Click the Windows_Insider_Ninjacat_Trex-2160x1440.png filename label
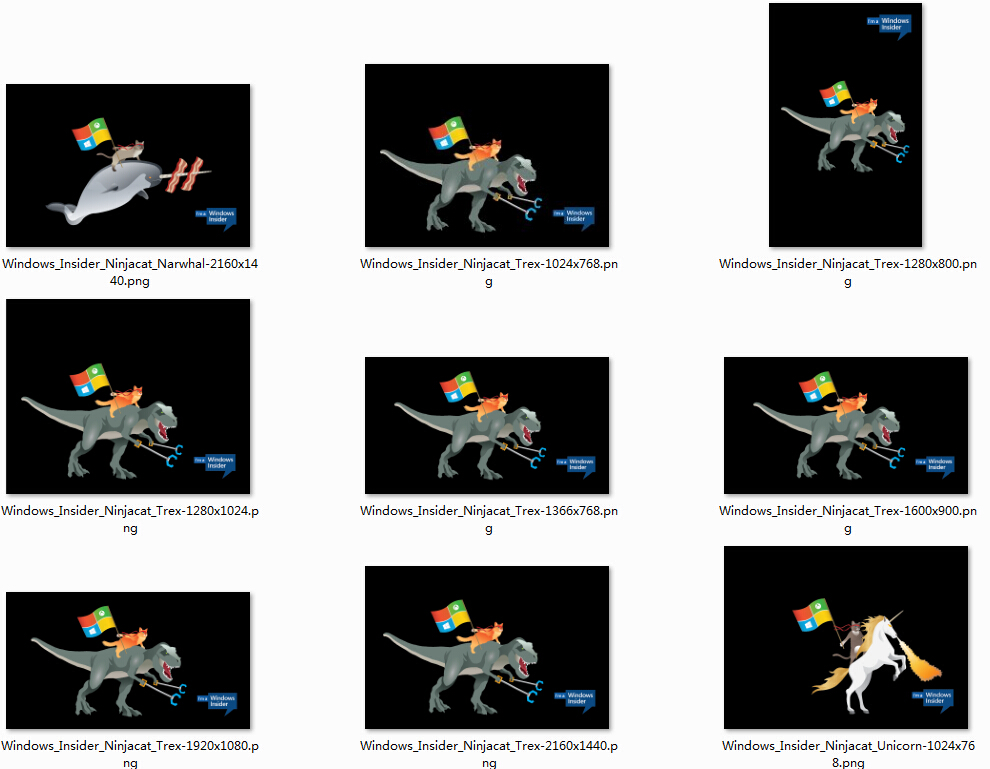 coord(488,755)
